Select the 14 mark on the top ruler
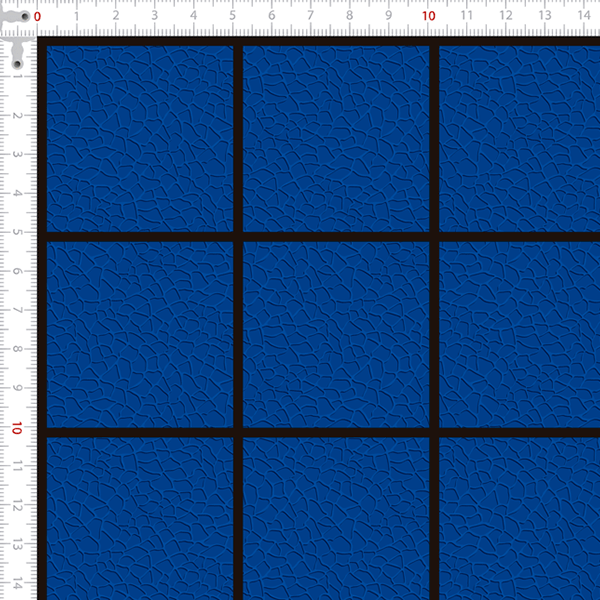 (x=584, y=16)
